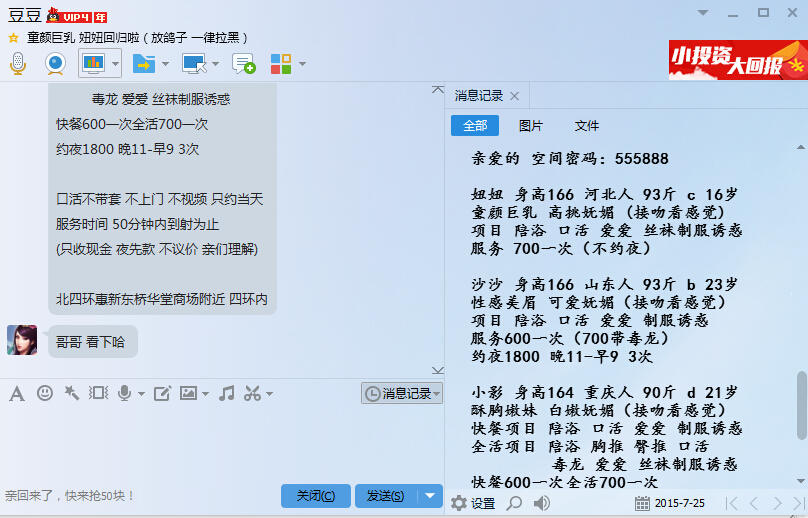Close the 消息记录 panel tab
Image resolution: width=808 pixels, height=518 pixels.
pos(514,96)
